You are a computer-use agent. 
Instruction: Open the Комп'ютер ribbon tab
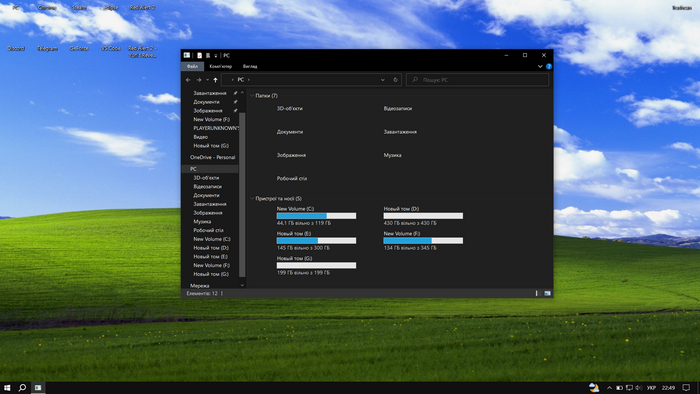[221, 66]
